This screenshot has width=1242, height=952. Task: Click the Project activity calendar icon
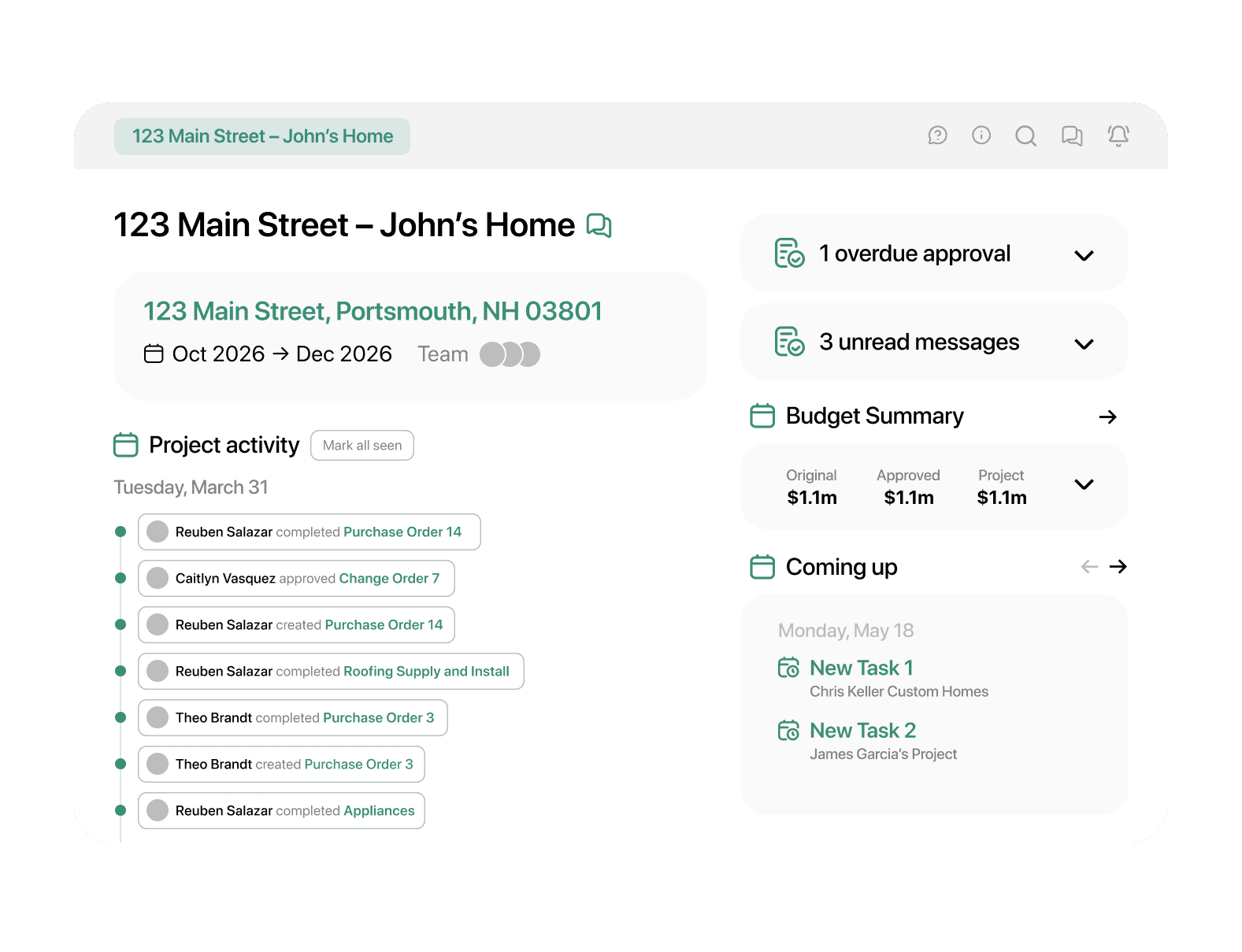click(x=126, y=445)
